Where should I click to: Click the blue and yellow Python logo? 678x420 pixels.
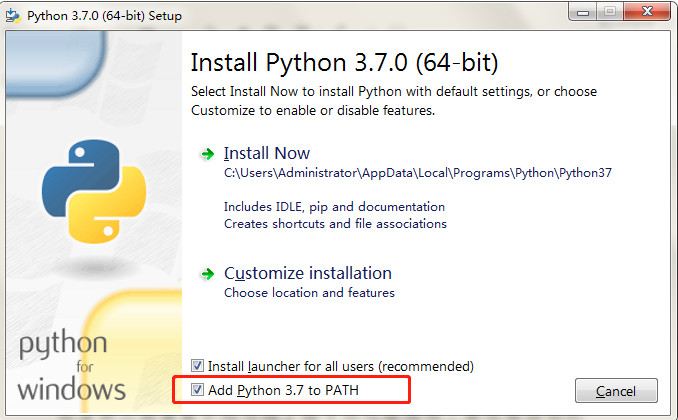(94, 191)
